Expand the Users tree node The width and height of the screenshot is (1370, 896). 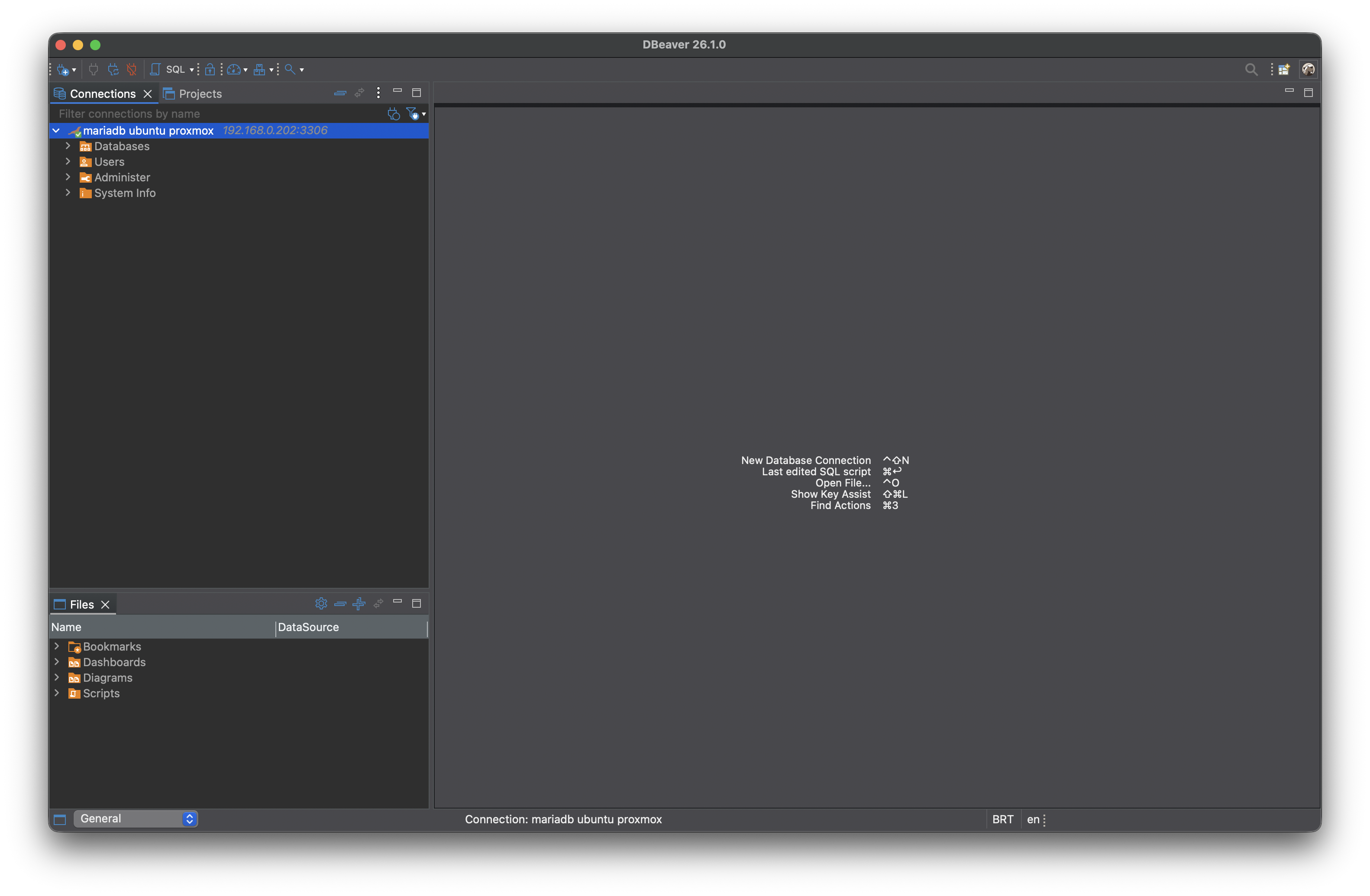[x=68, y=162]
